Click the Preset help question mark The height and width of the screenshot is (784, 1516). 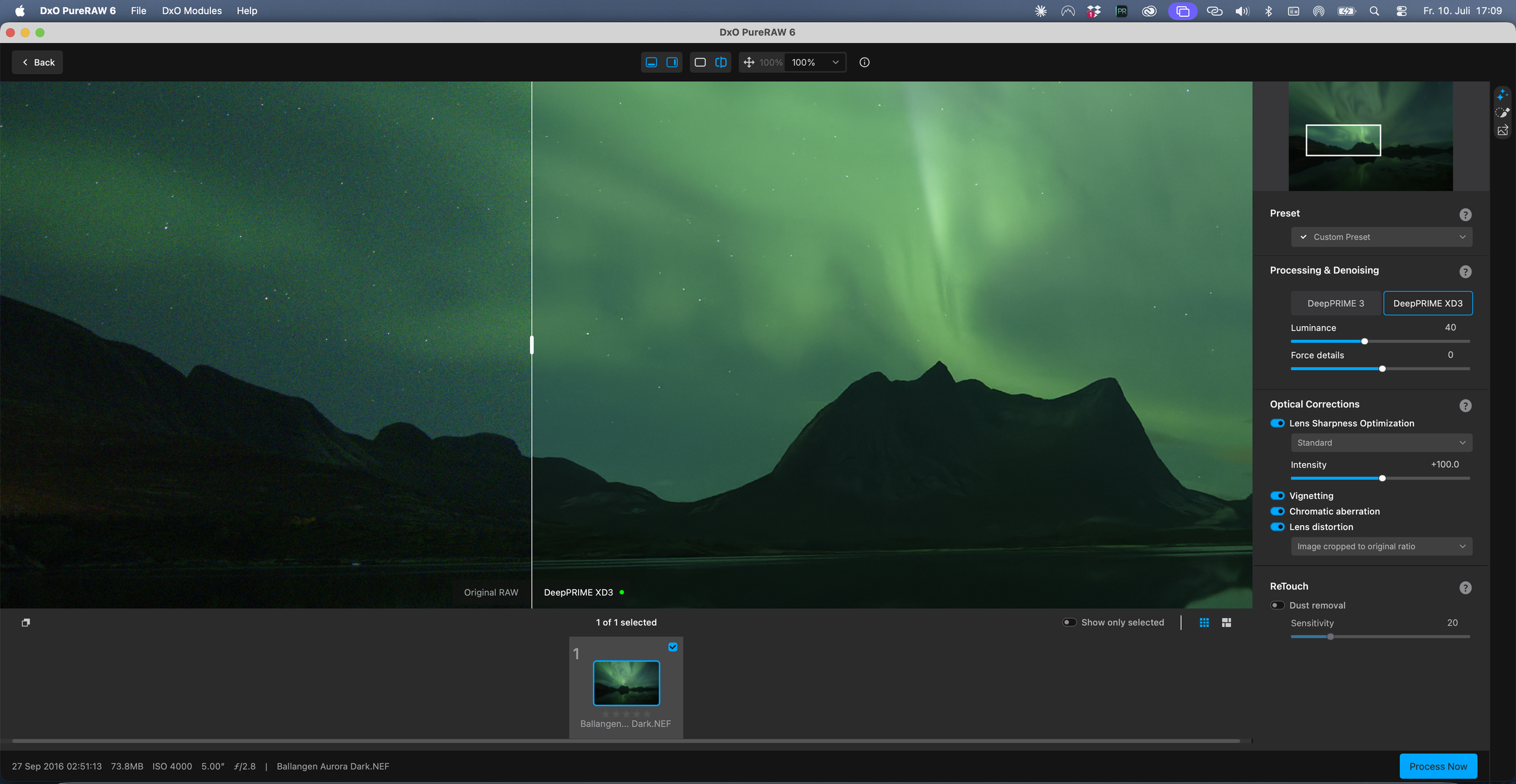pyautogui.click(x=1465, y=215)
